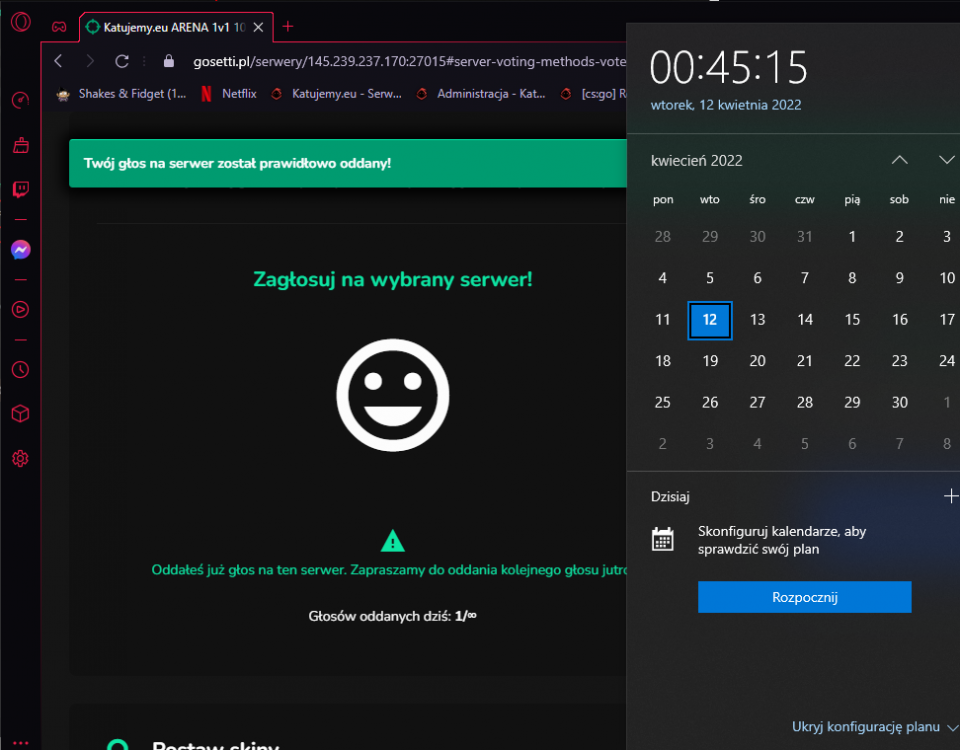
Task: Select April 30 in the calendar
Action: (899, 402)
